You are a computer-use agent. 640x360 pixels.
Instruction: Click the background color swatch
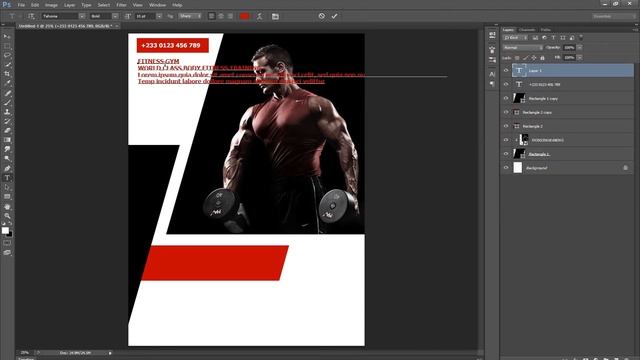10,234
